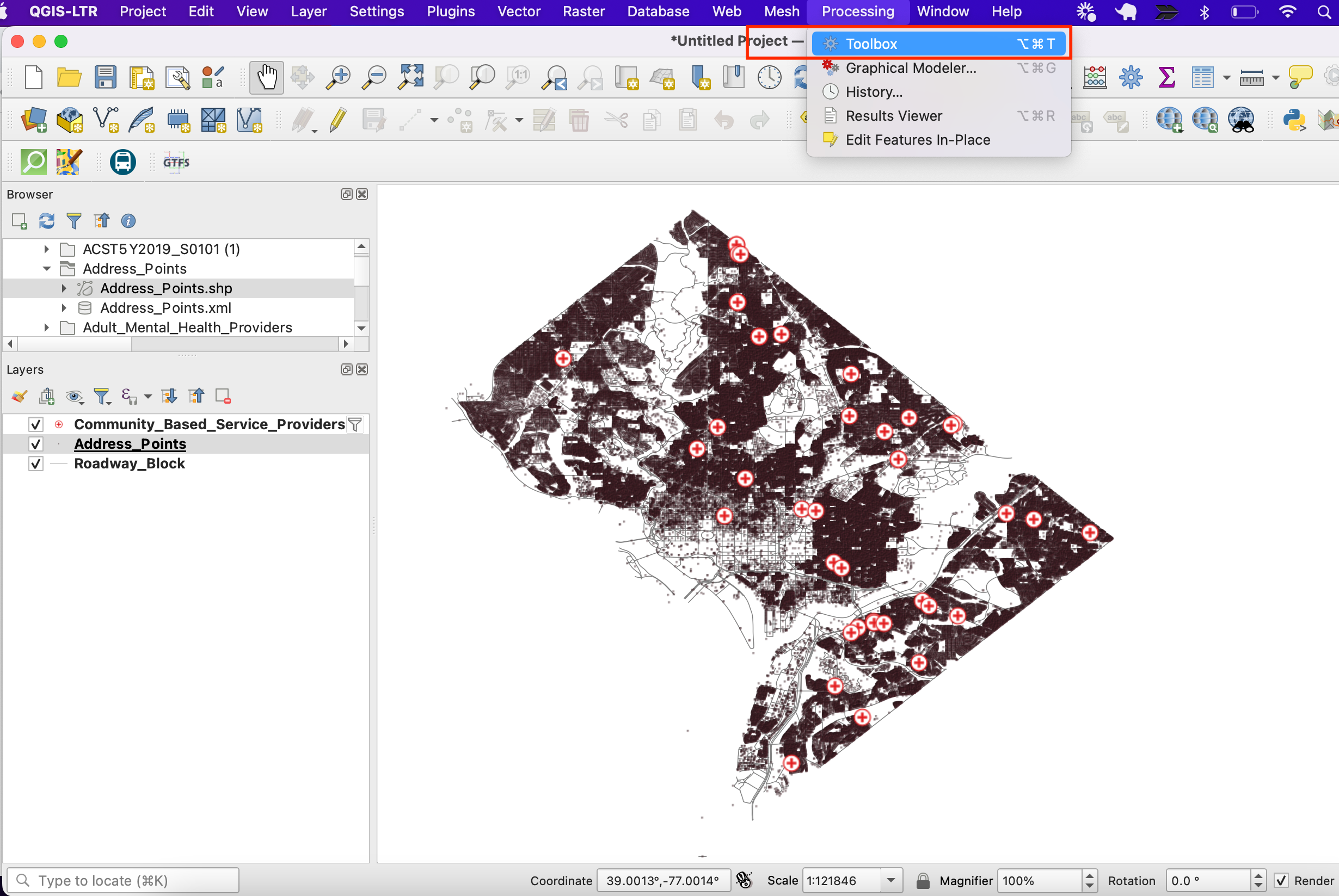
Task: Open the Scale dropdown in status bar
Action: point(890,881)
